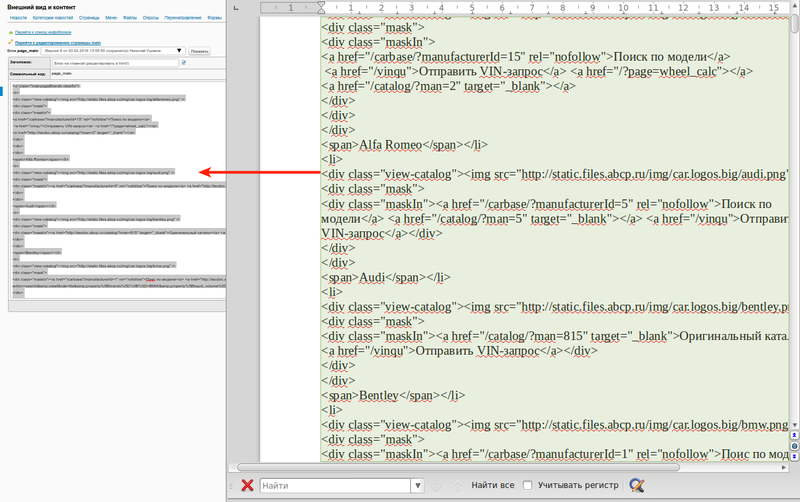Click the manufacturerId=15 link line

[526, 57]
